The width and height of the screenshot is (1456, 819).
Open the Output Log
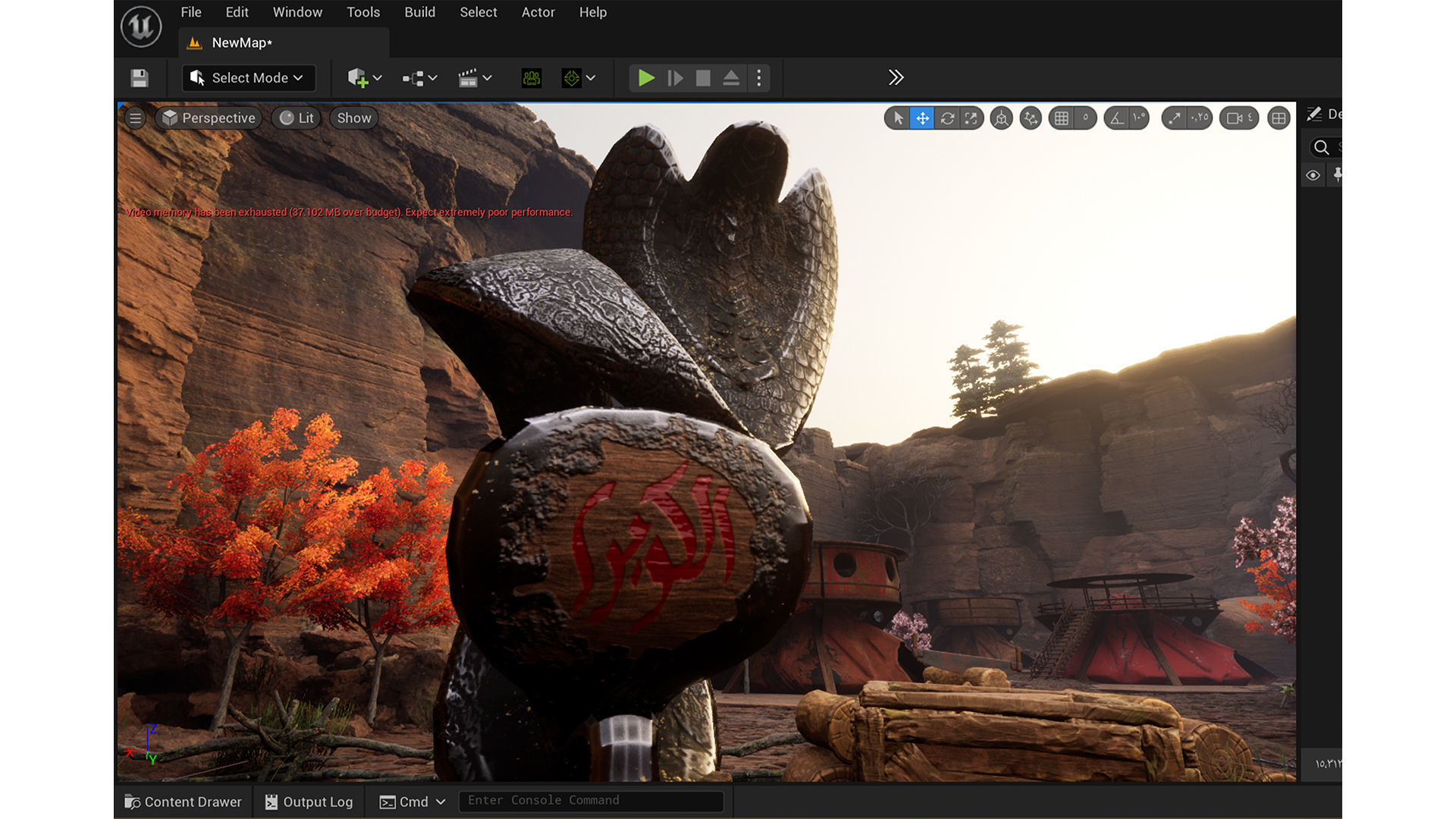click(309, 802)
